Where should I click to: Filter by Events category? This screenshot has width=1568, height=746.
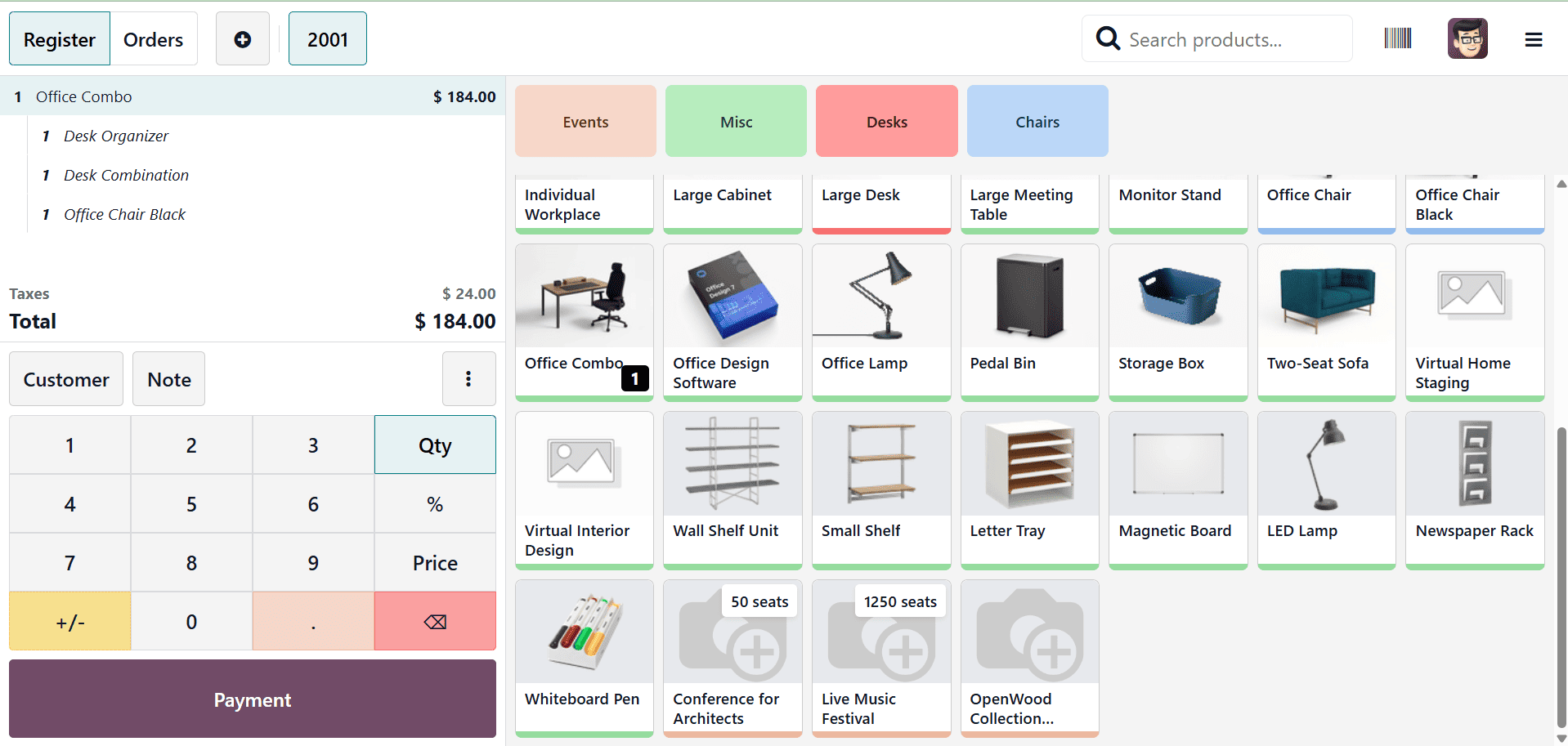click(x=585, y=121)
